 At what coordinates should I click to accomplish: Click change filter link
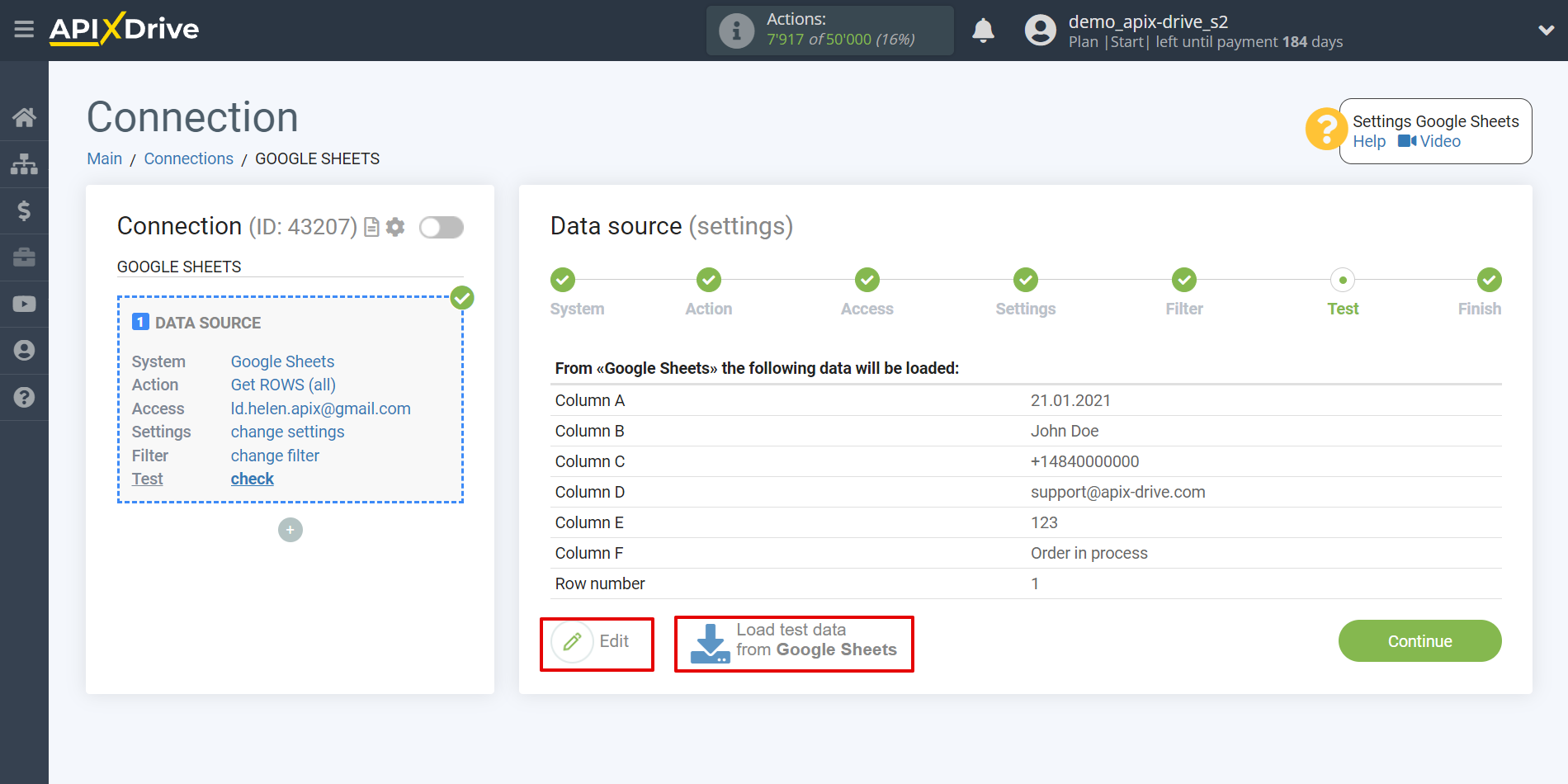(x=275, y=456)
